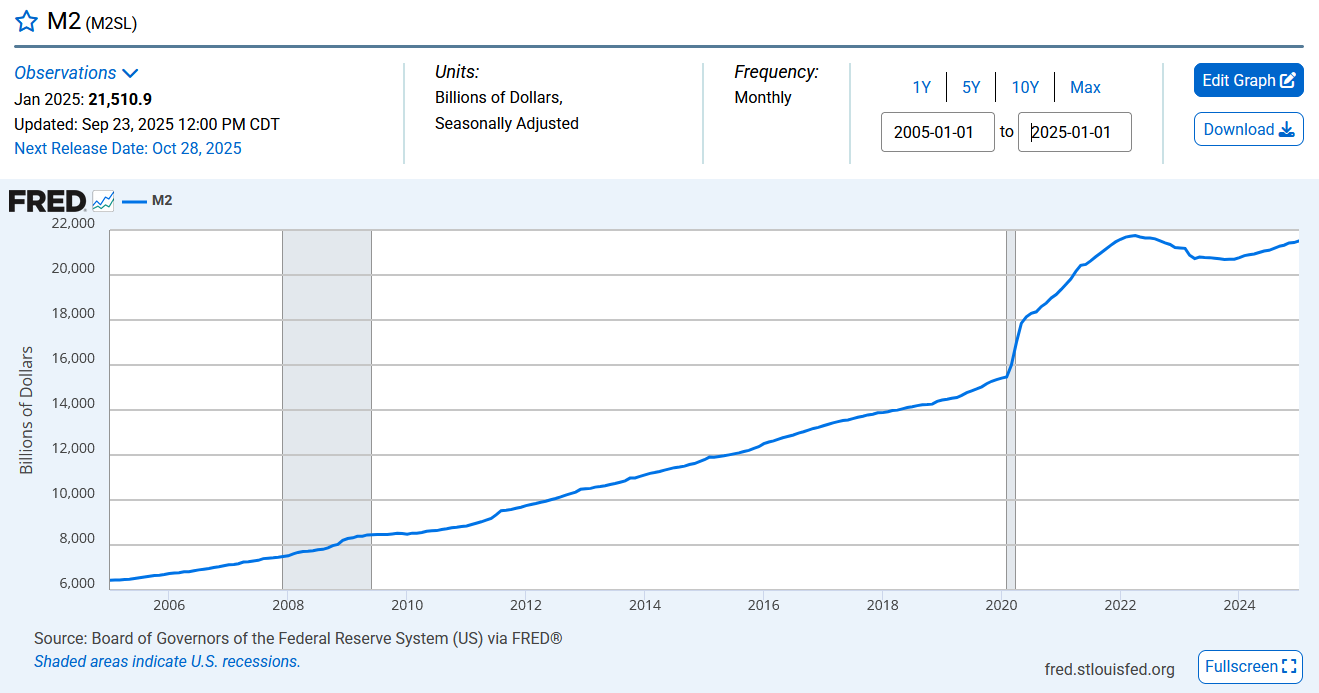This screenshot has width=1319, height=693.
Task: Select the 5Y date range
Action: 971,87
